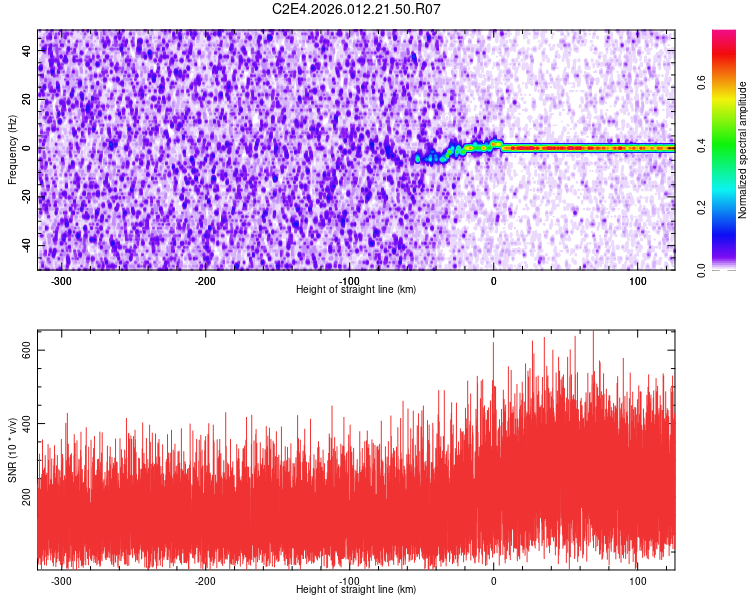This screenshot has width=750, height=600.
Task: Click the -200 tick label under the SNR plot
Action: (205, 580)
